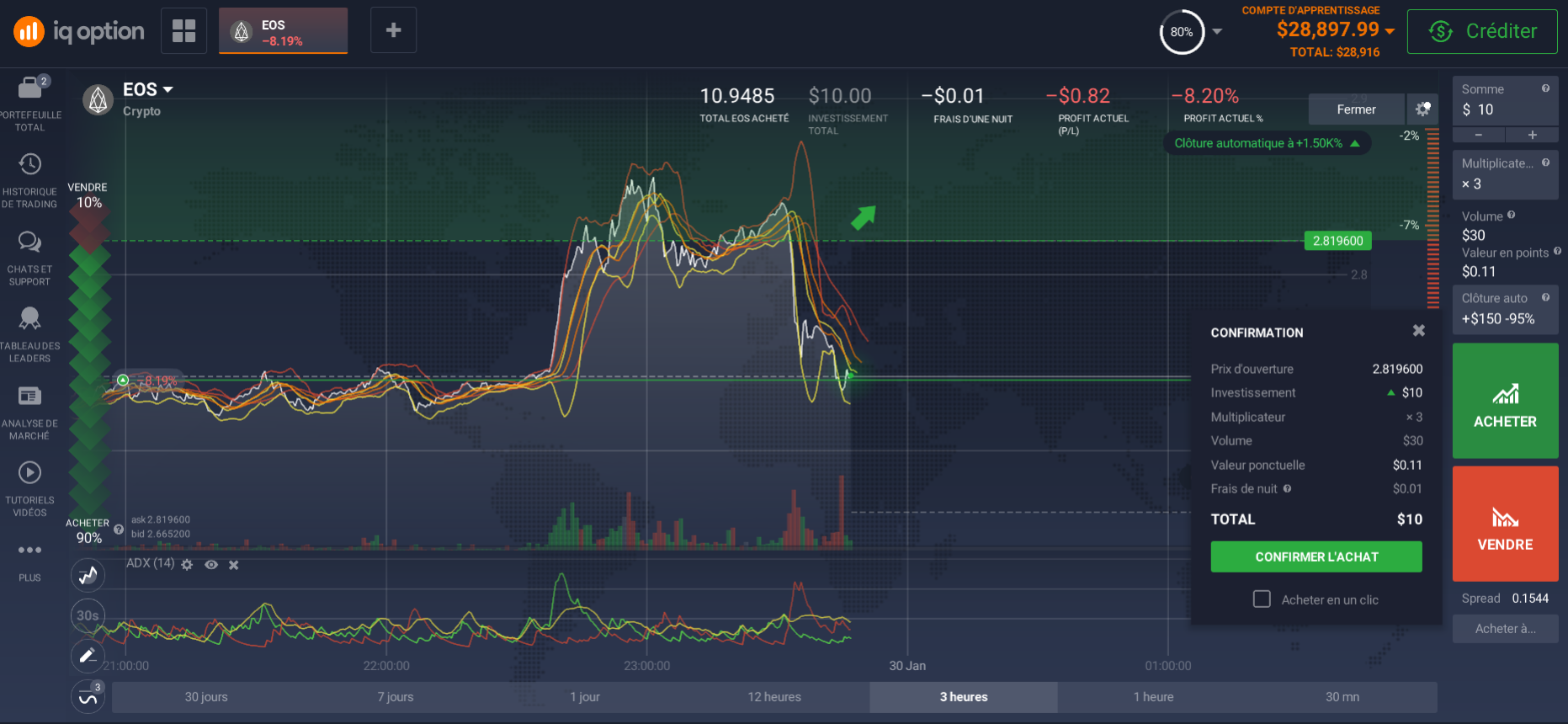The height and width of the screenshot is (724, 1568).
Task: Add a new asset tab with plus
Action: pos(393,30)
